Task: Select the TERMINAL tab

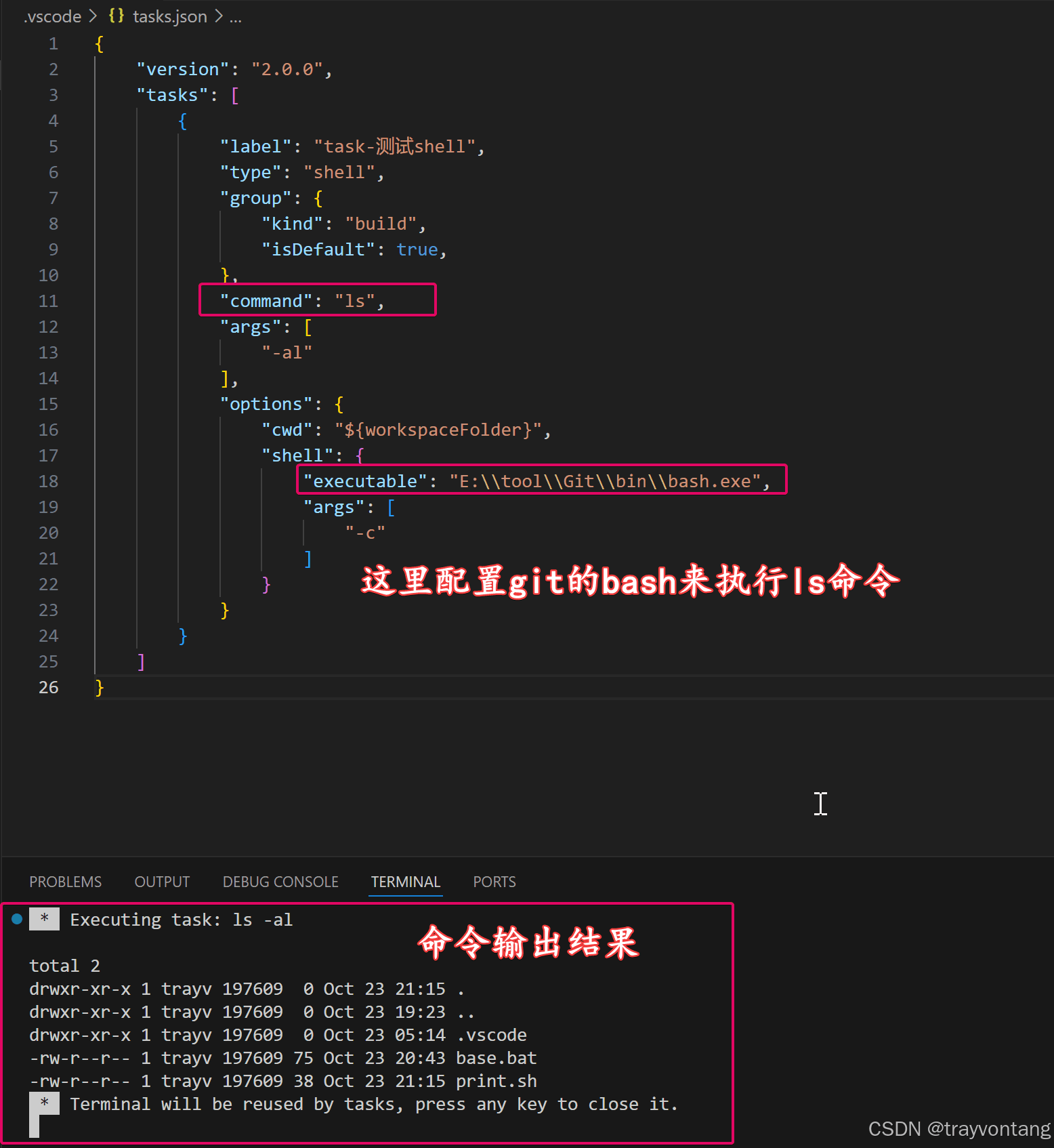Action: [406, 882]
